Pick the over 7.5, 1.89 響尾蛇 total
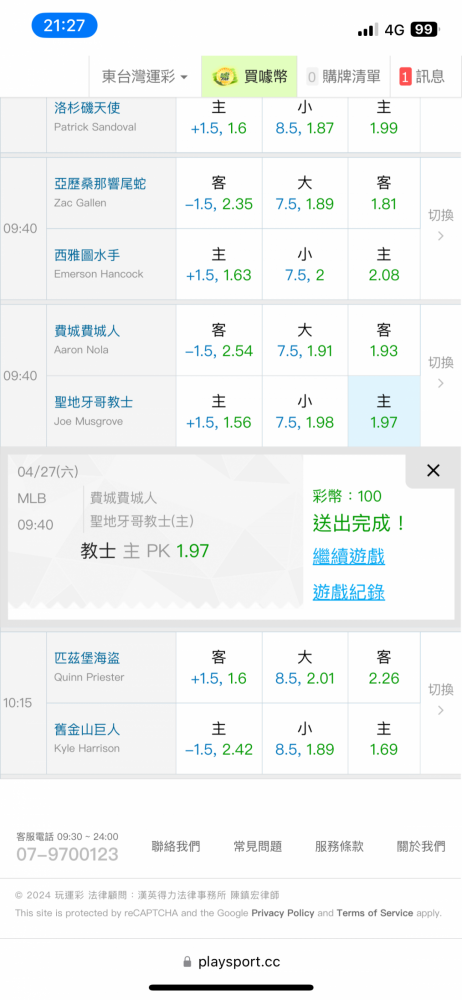 (304, 193)
